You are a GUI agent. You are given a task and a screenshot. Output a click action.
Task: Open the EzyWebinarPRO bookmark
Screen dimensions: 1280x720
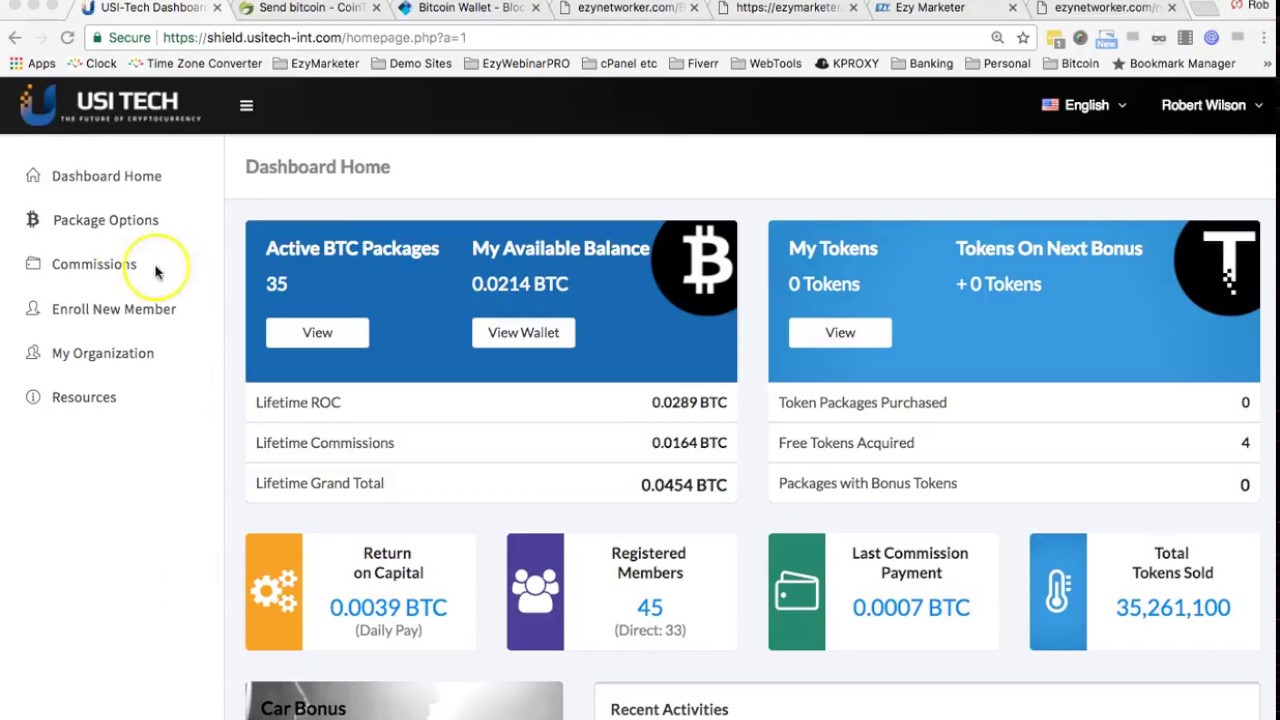click(x=515, y=63)
